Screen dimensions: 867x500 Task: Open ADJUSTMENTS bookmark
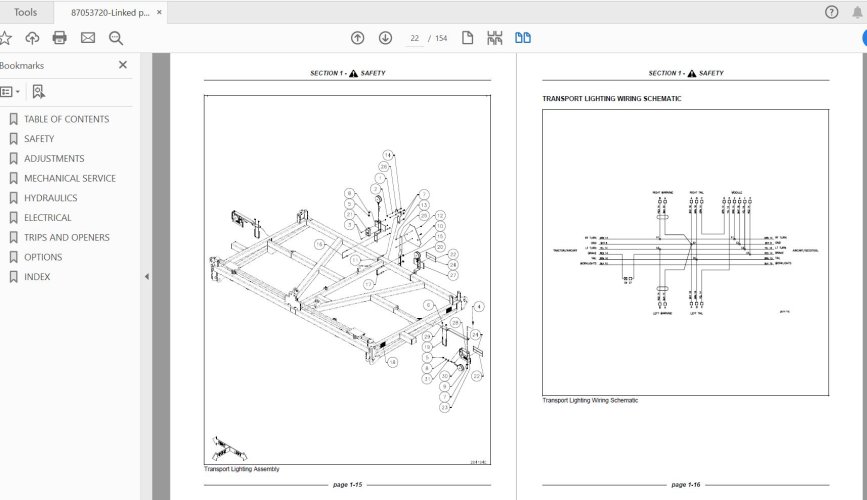(x=54, y=159)
